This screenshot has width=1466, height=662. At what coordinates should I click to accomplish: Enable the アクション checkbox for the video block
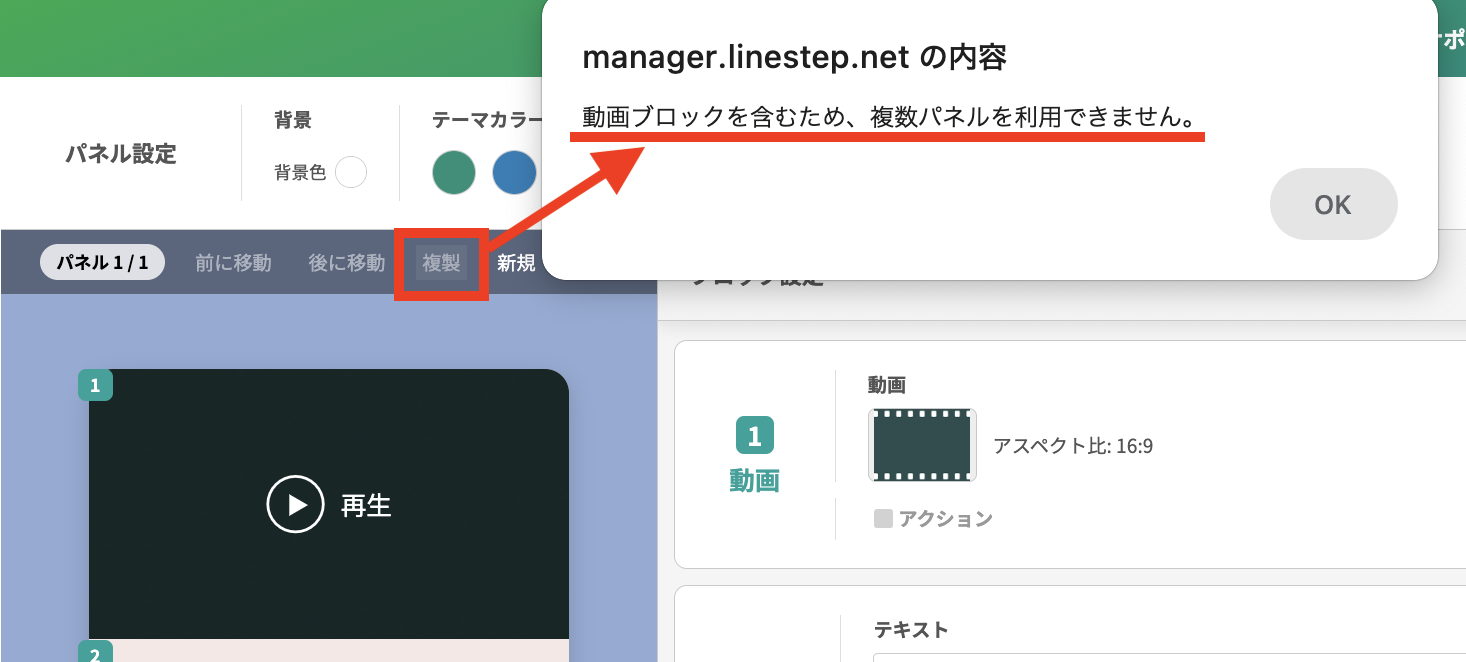tap(883, 518)
